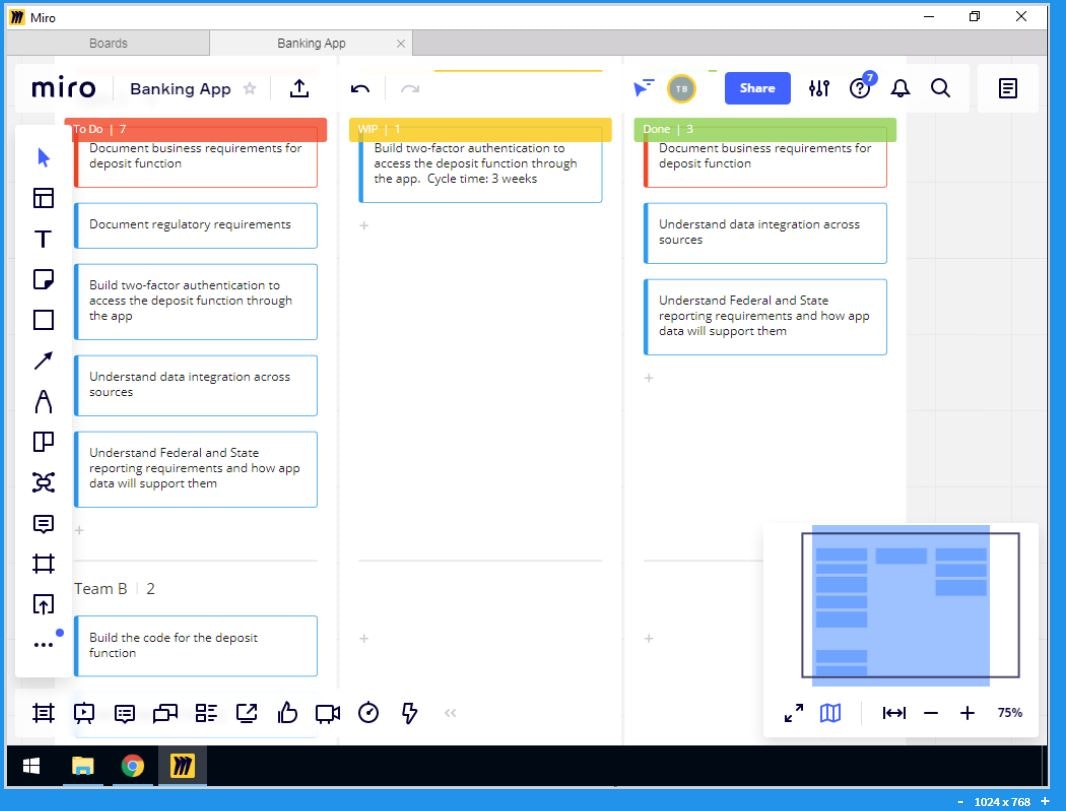Screen dimensions: 1066x811
Task: Click the Team B swimlane label
Action: (x=101, y=589)
